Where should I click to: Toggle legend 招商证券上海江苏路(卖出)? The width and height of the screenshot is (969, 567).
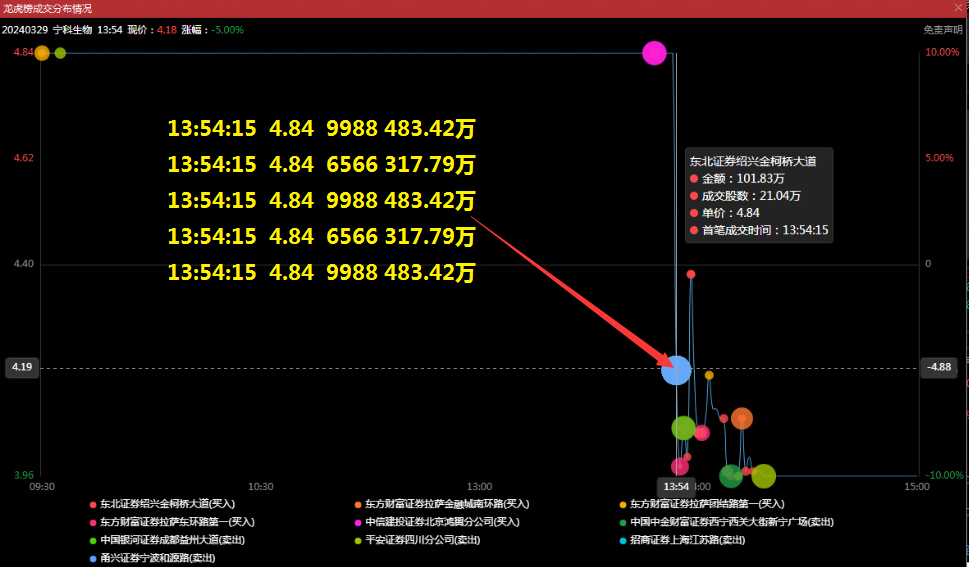pos(682,540)
